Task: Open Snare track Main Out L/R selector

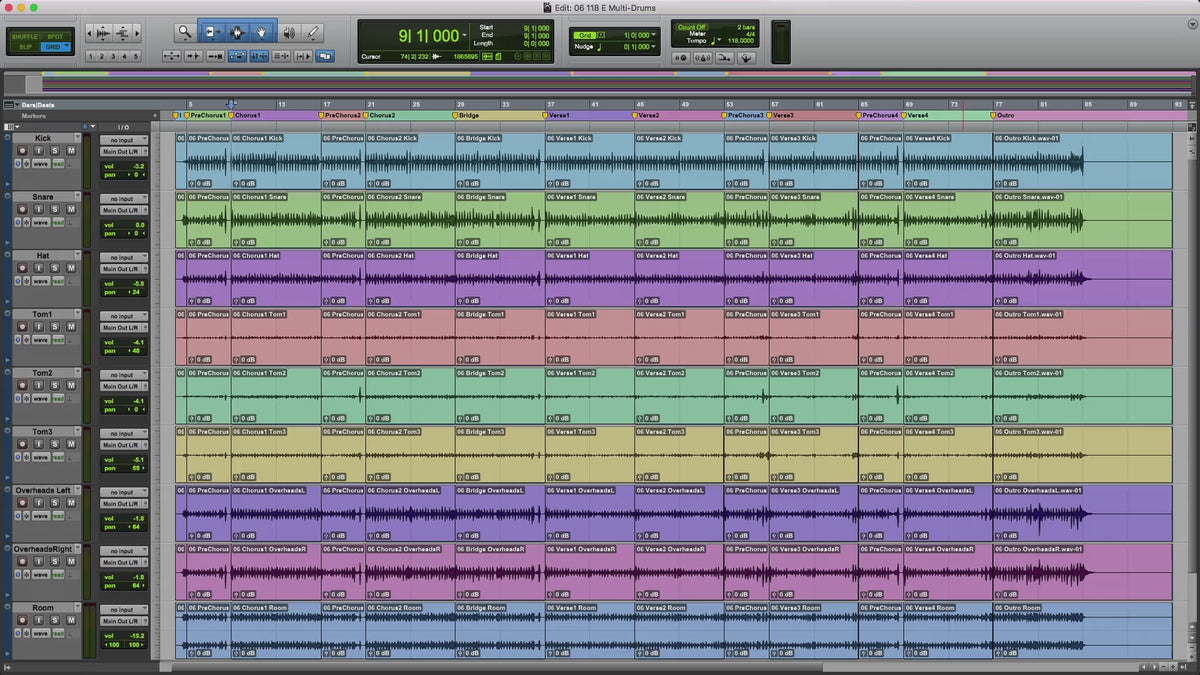Action: pyautogui.click(x=123, y=210)
